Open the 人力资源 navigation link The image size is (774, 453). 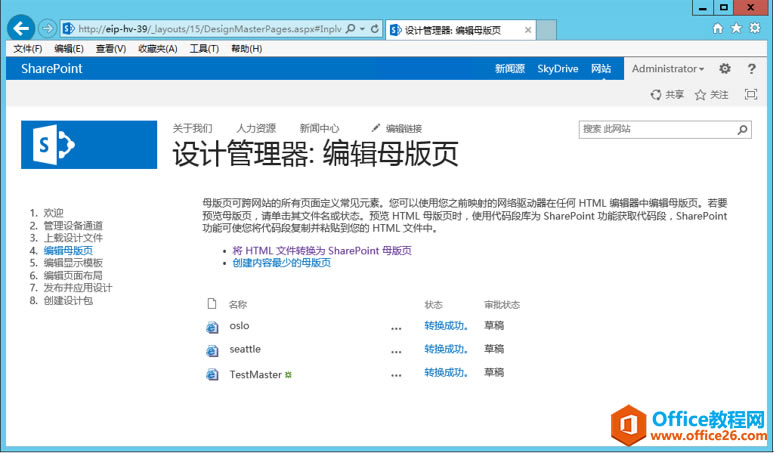point(256,128)
